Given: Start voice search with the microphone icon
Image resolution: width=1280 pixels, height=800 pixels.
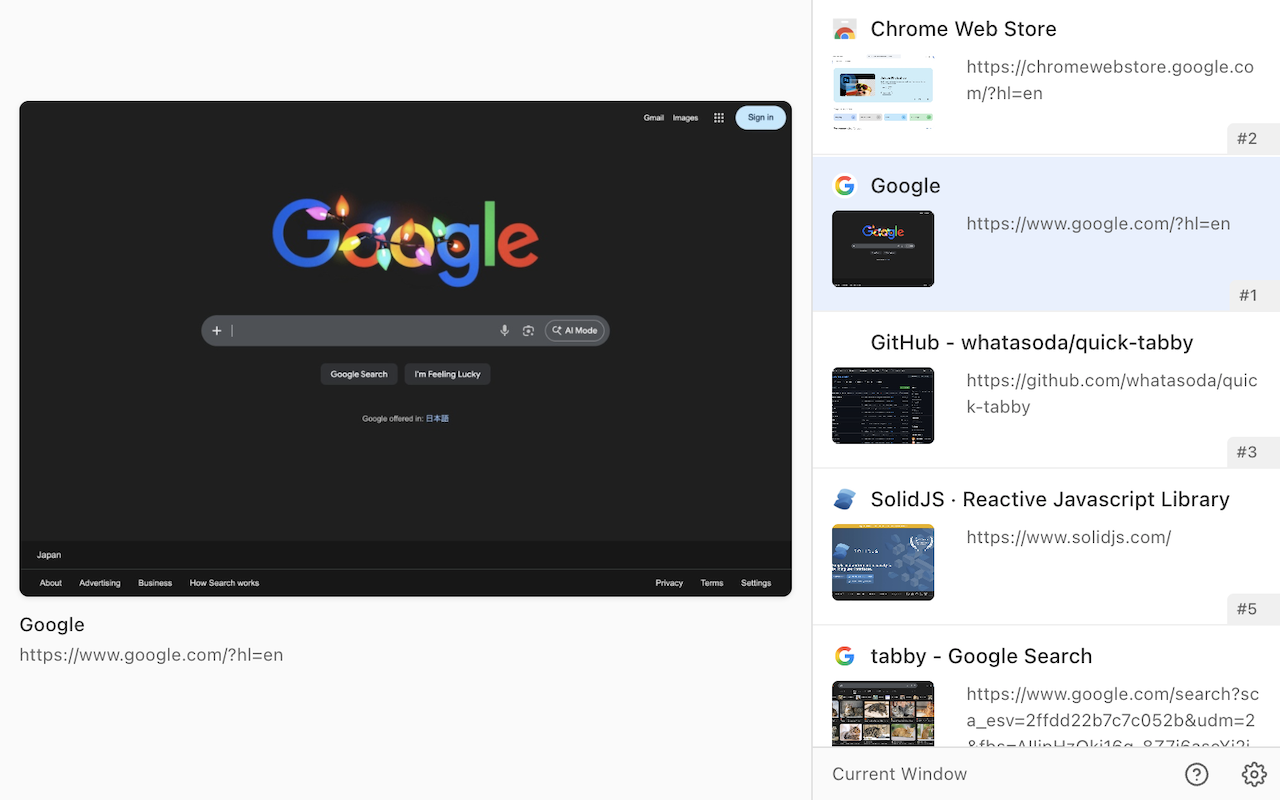Looking at the screenshot, I should (x=504, y=330).
